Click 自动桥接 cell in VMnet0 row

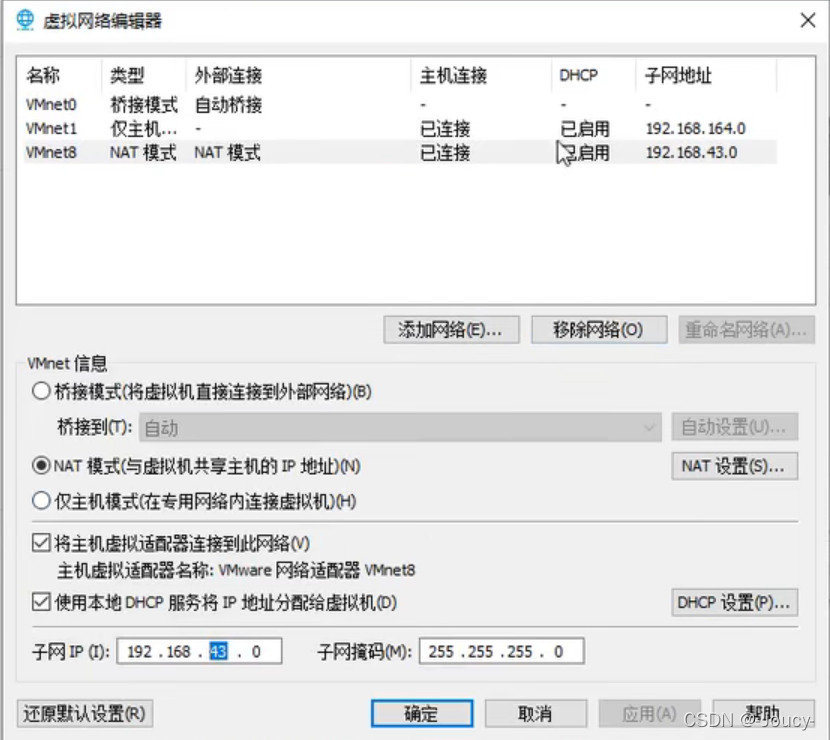228,104
